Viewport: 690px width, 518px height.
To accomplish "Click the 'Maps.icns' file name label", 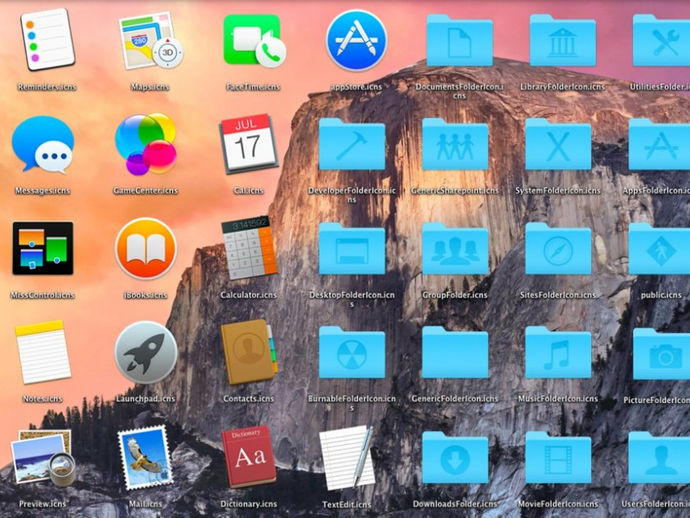I will point(150,87).
